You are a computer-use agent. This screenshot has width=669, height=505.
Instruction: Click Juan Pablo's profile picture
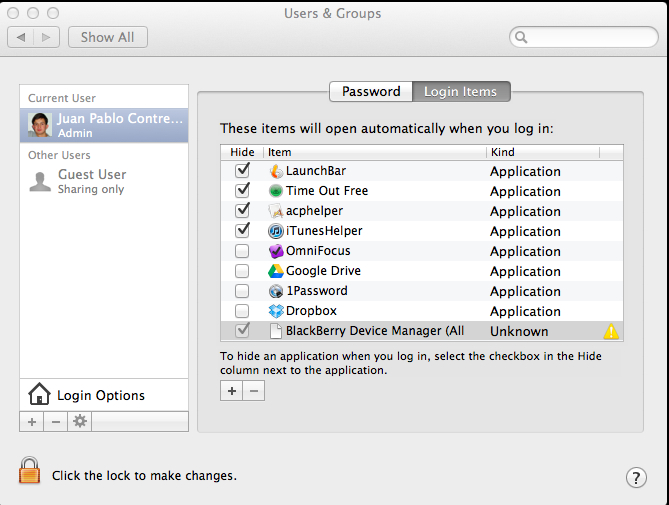tap(40, 125)
